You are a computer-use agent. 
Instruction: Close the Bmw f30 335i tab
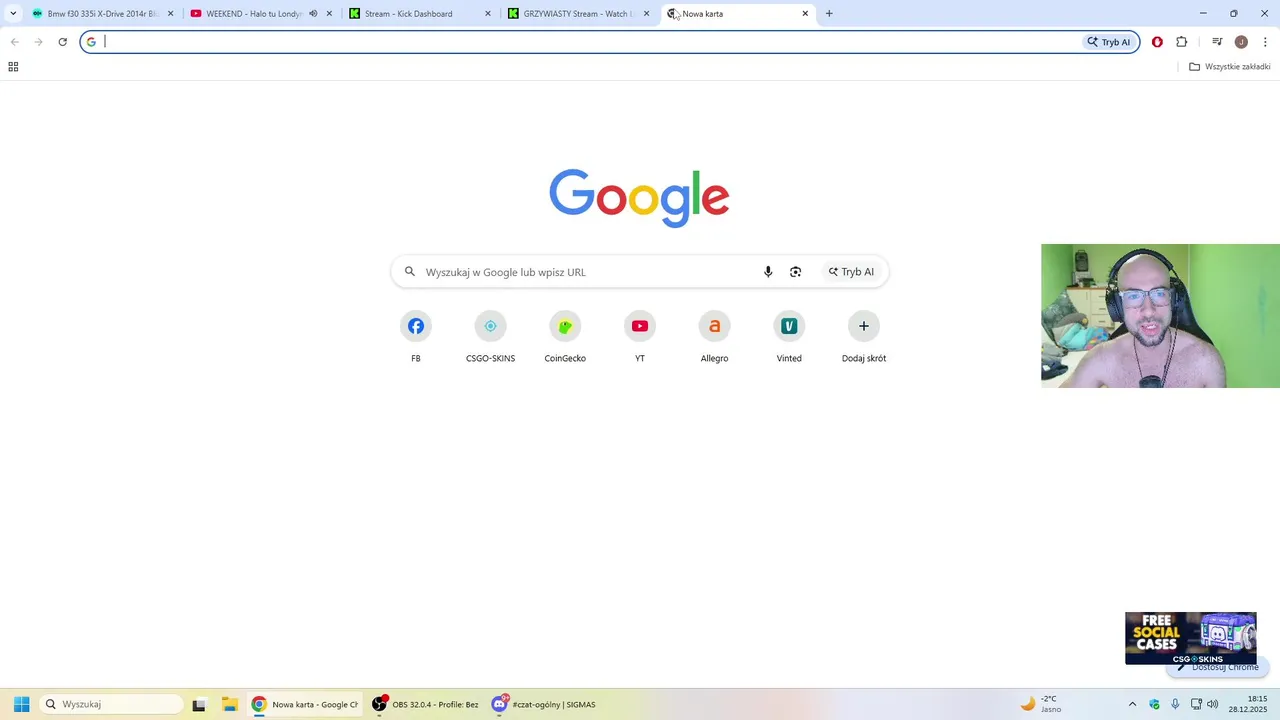click(x=170, y=14)
